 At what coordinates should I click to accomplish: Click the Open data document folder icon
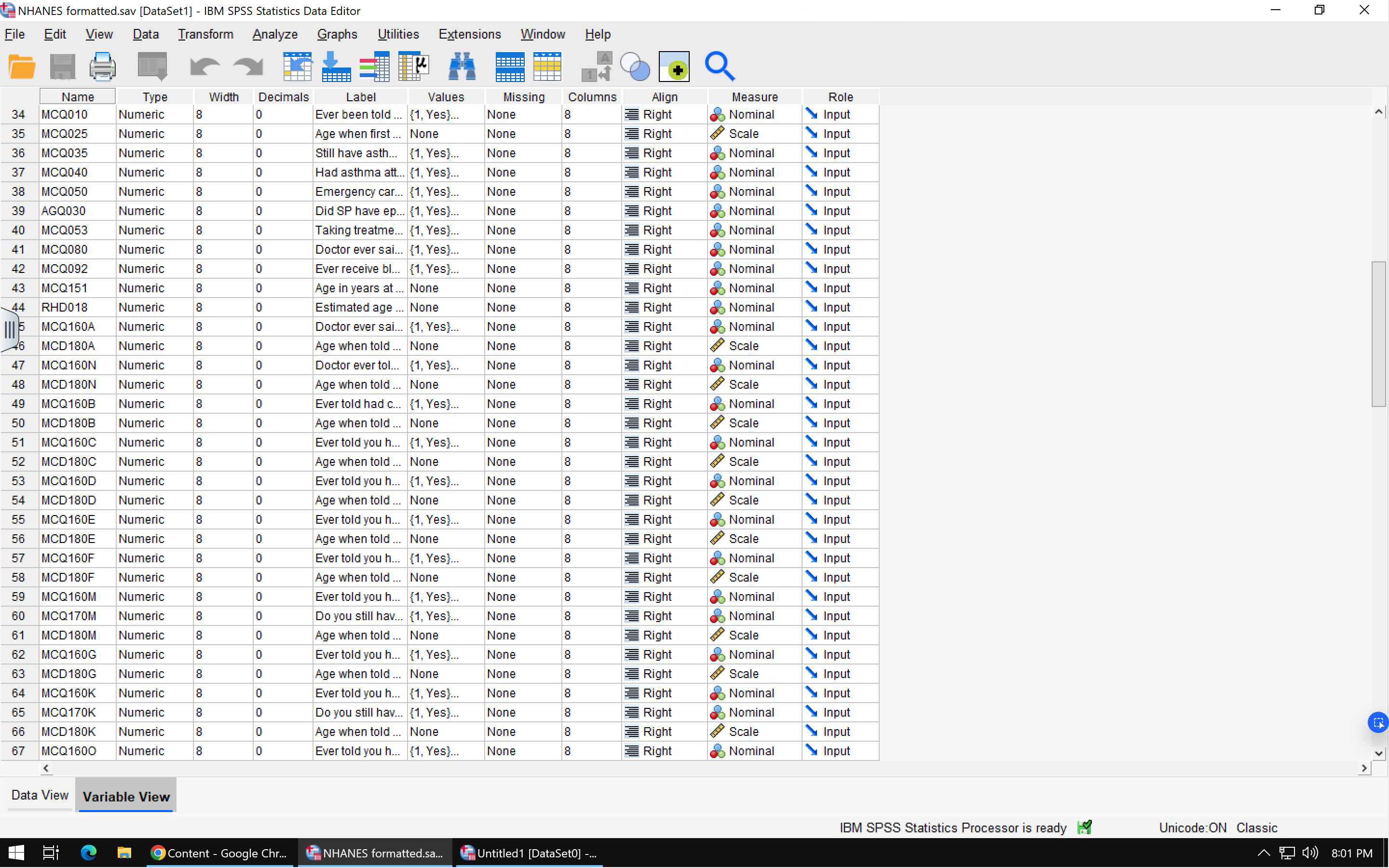(22, 67)
